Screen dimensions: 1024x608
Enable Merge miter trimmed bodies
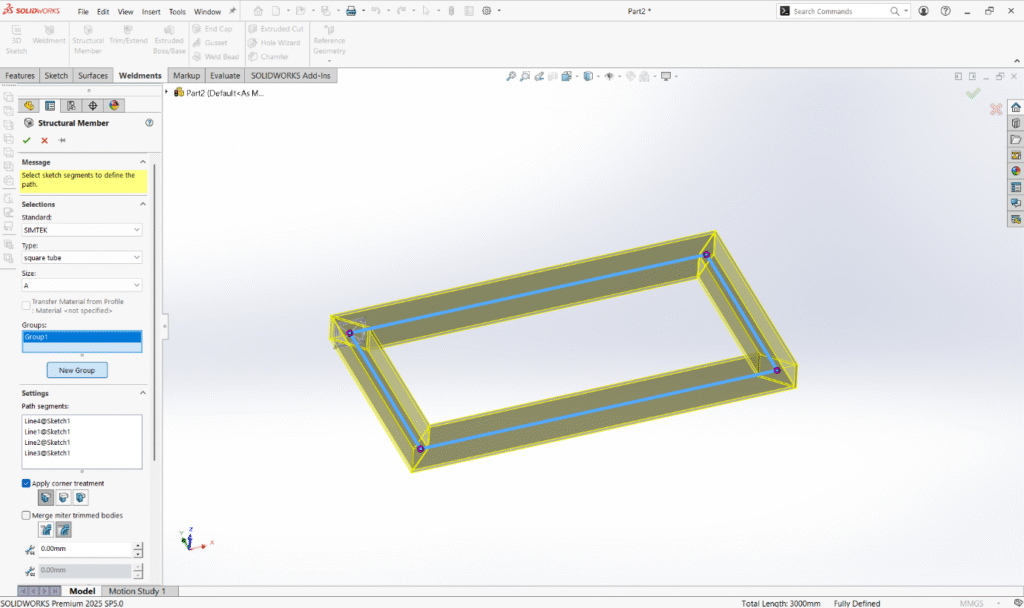(x=26, y=515)
